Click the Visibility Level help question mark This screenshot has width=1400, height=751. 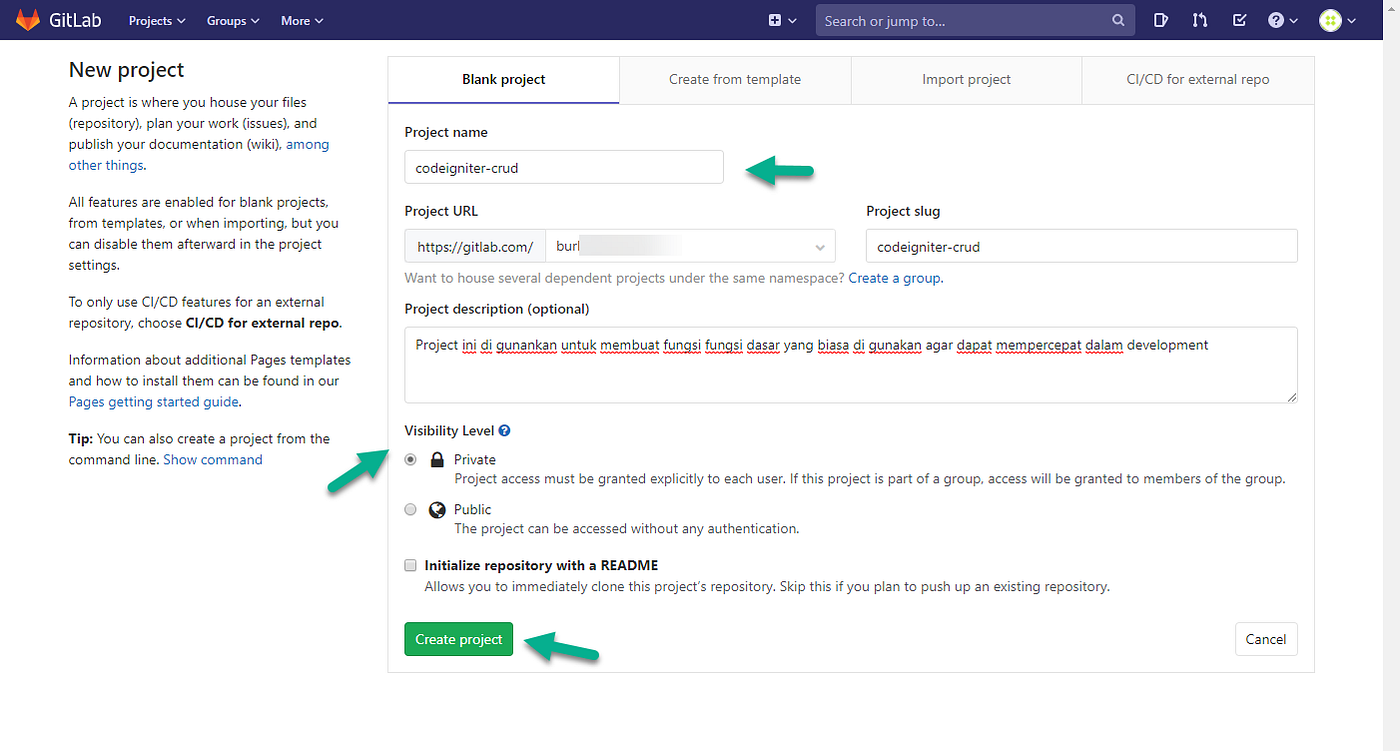click(x=504, y=430)
